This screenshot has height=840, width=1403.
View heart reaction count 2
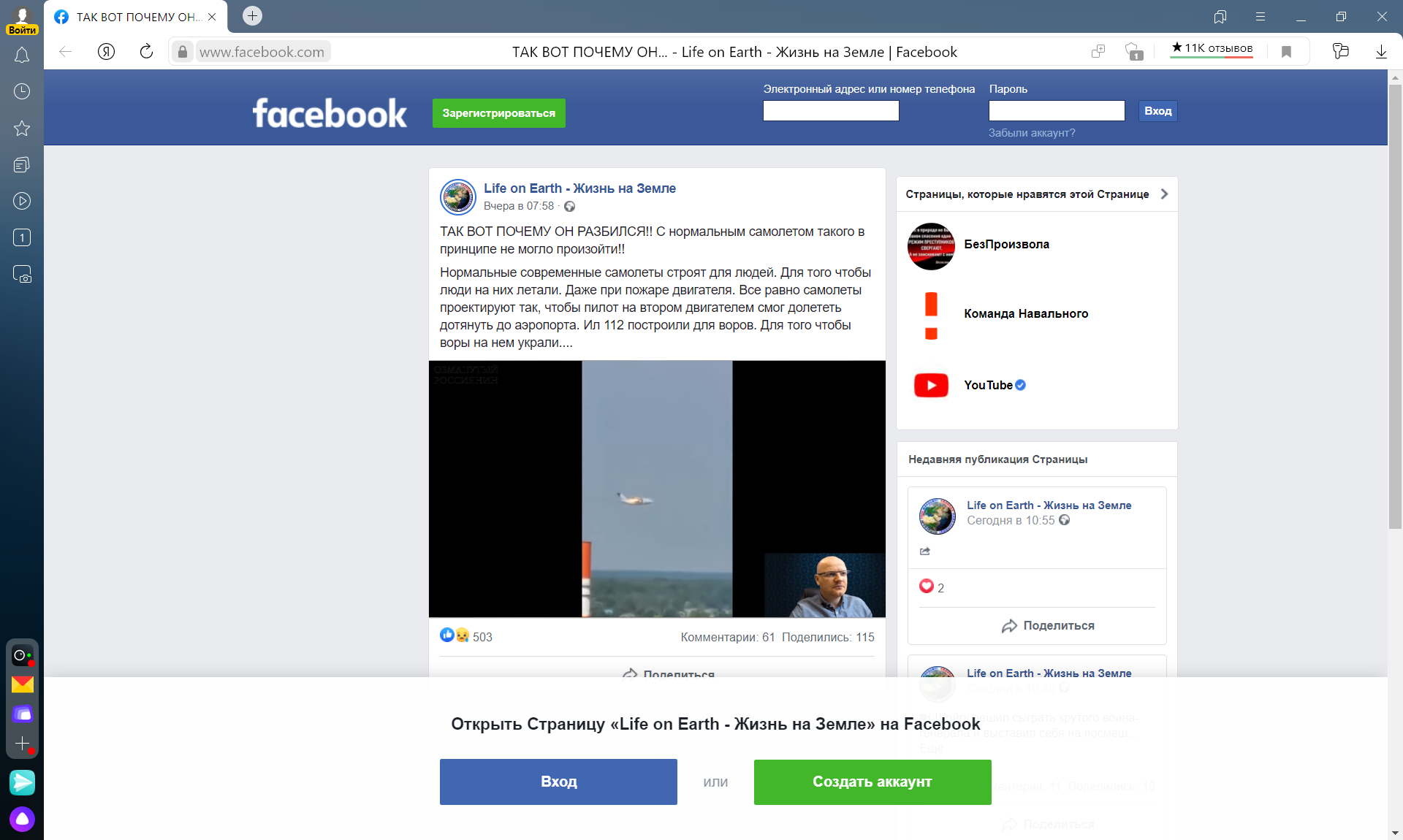(932, 587)
